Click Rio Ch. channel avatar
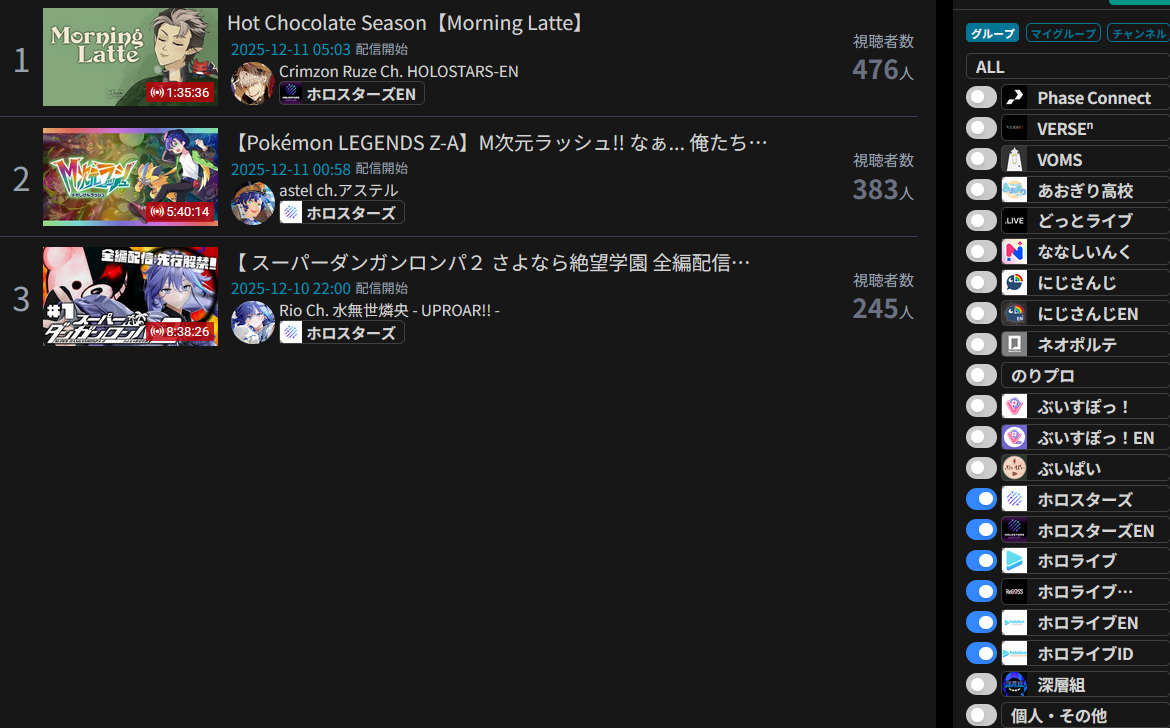 pos(252,322)
